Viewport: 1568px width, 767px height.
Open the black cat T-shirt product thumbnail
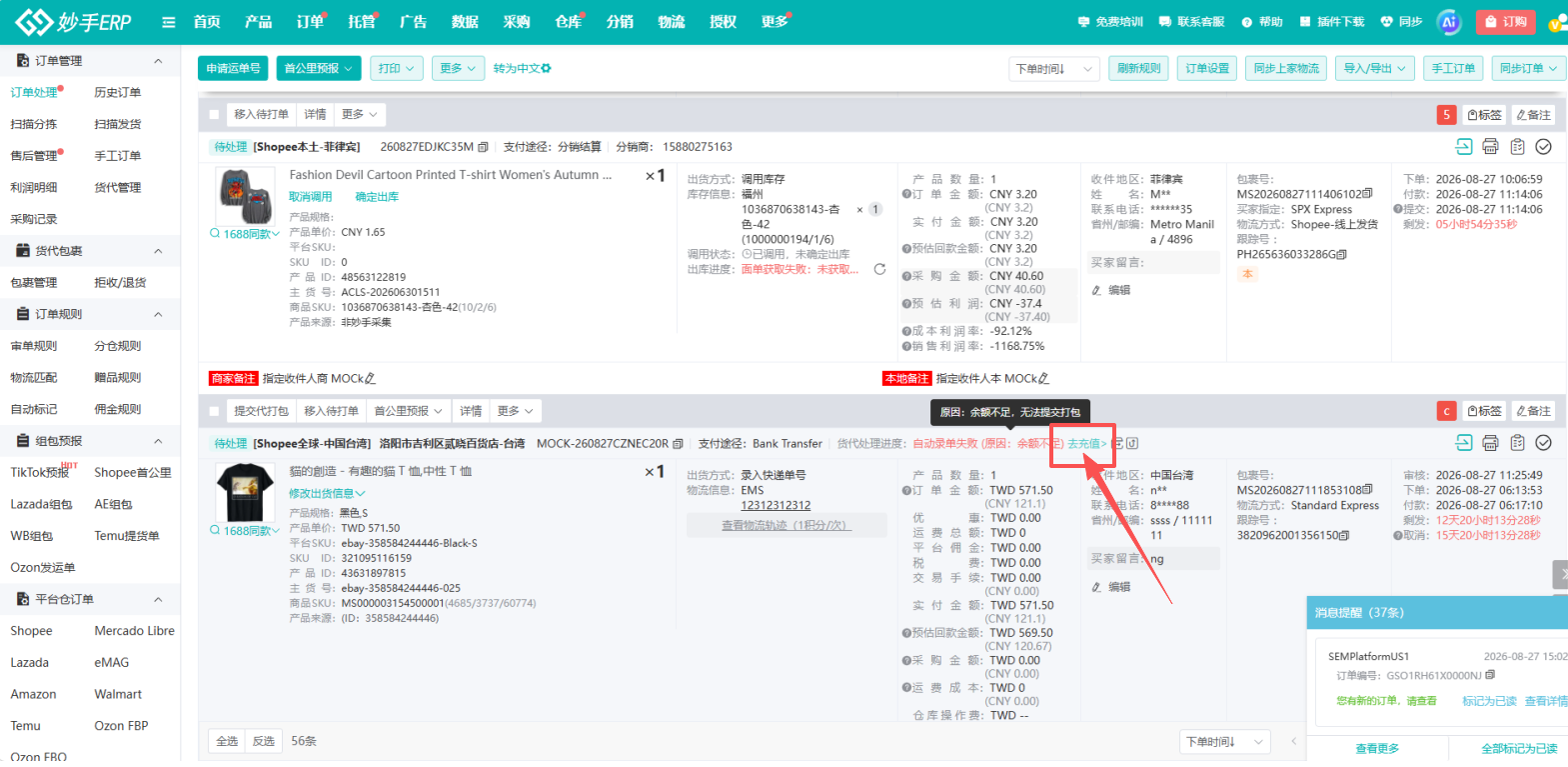245,493
